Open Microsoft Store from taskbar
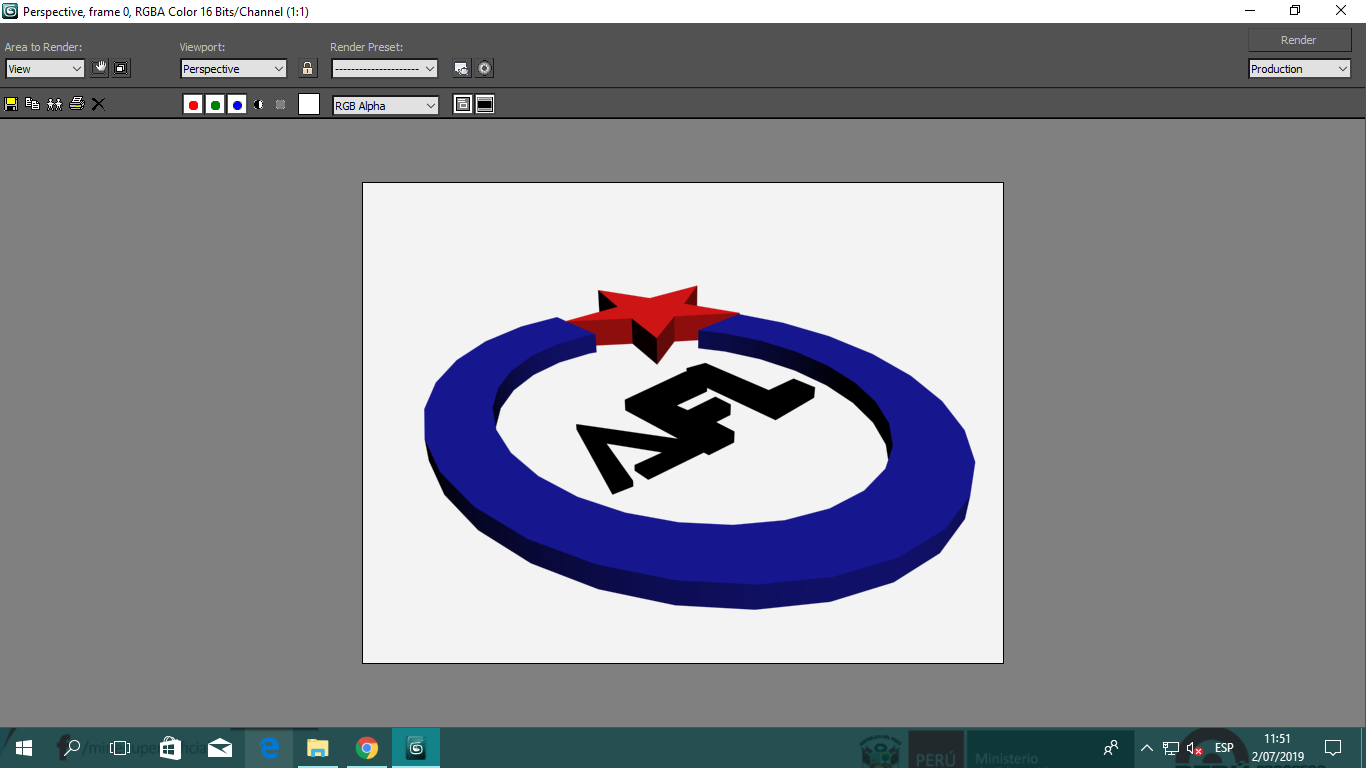This screenshot has width=1366, height=768. tap(170, 748)
